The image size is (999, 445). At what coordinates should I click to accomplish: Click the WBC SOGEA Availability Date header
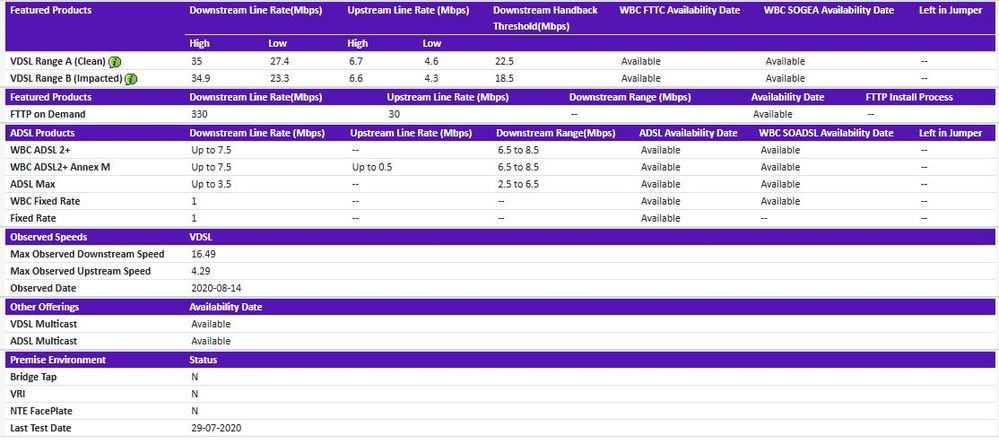827,10
